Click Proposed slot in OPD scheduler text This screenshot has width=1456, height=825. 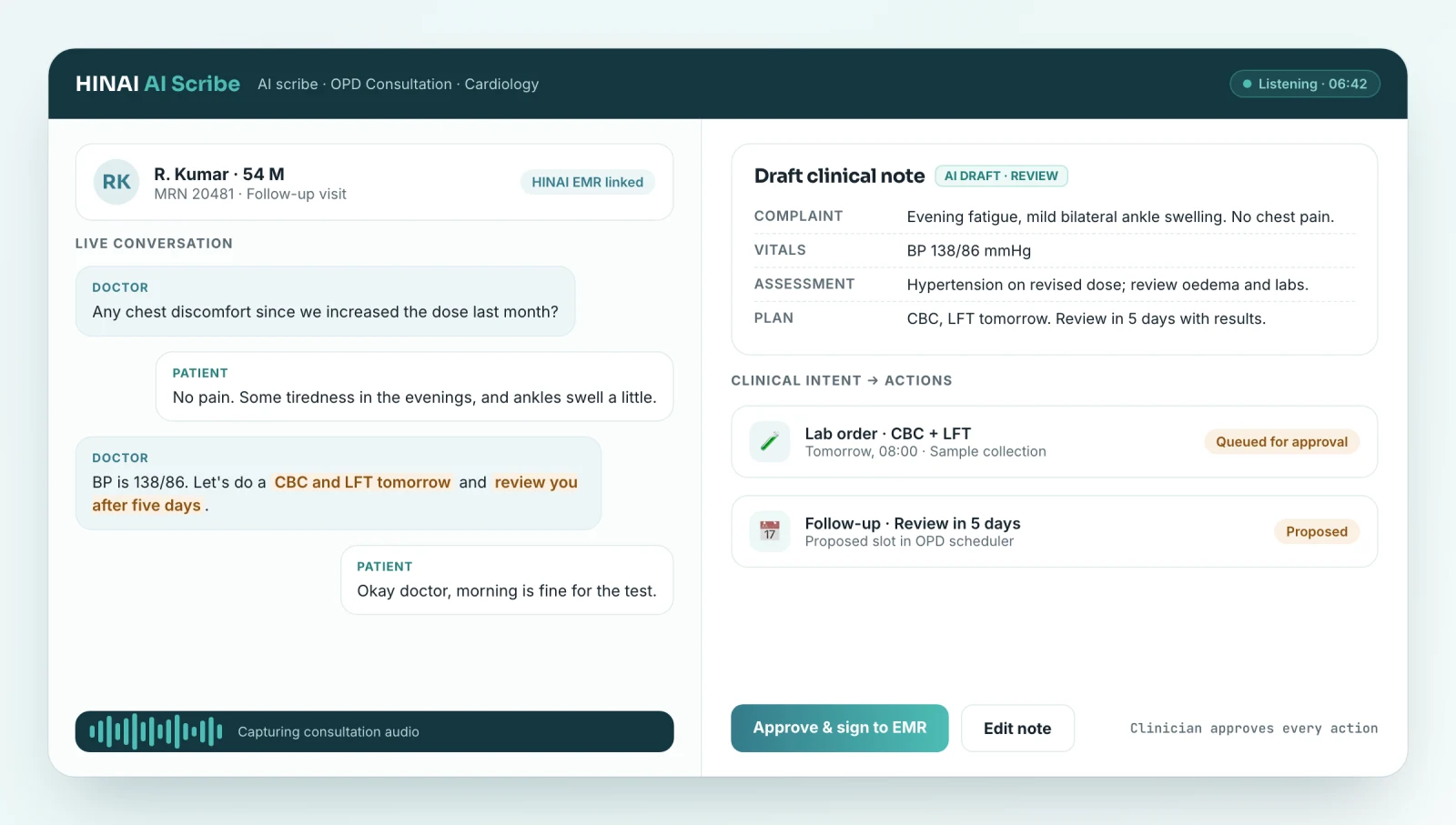coord(909,541)
